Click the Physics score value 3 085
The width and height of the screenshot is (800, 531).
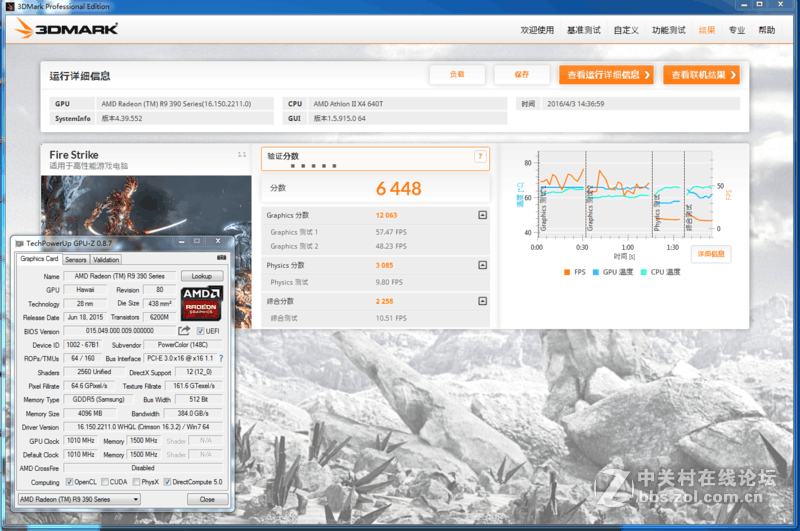tap(384, 265)
